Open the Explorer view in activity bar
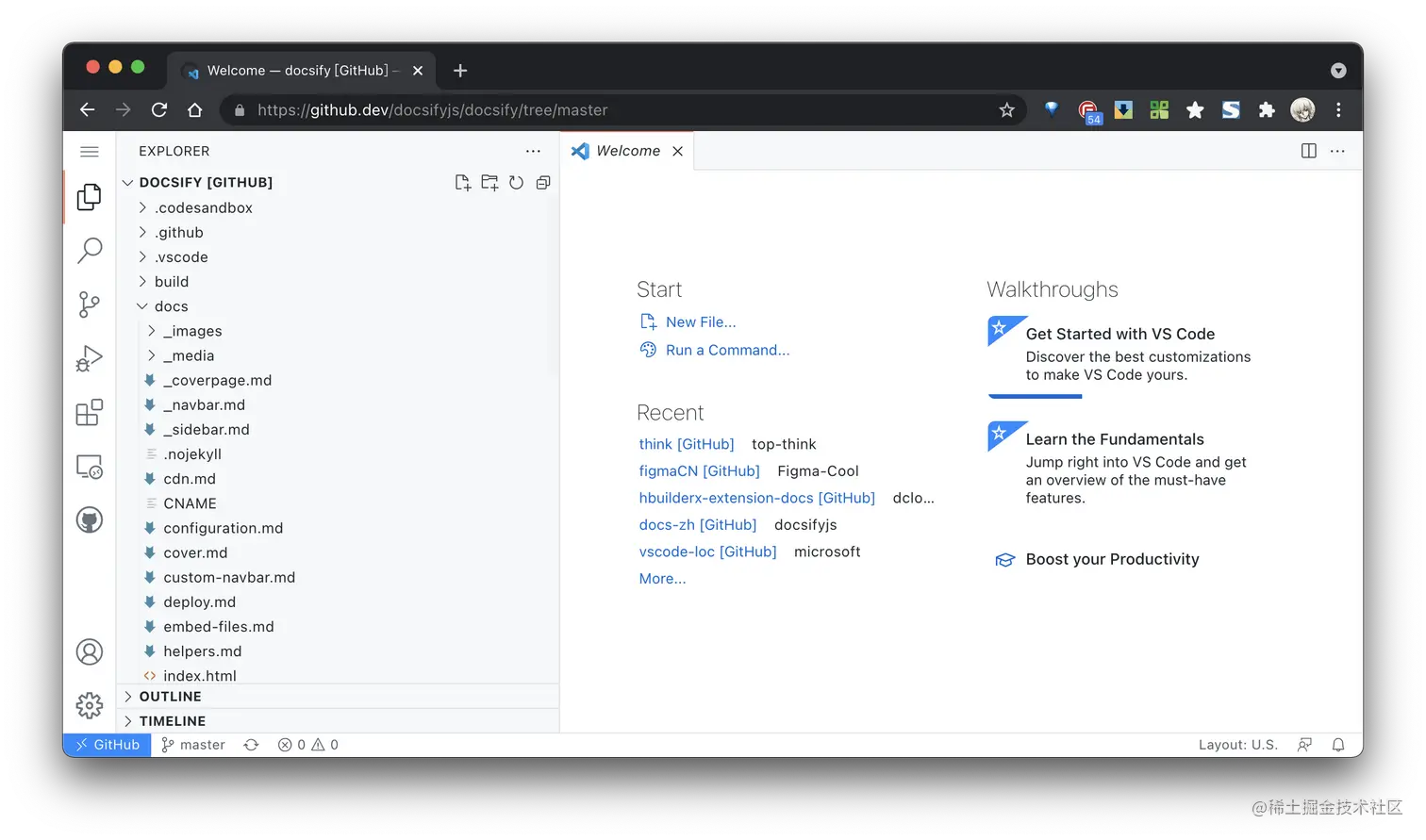This screenshot has width=1426, height=840. point(90,196)
